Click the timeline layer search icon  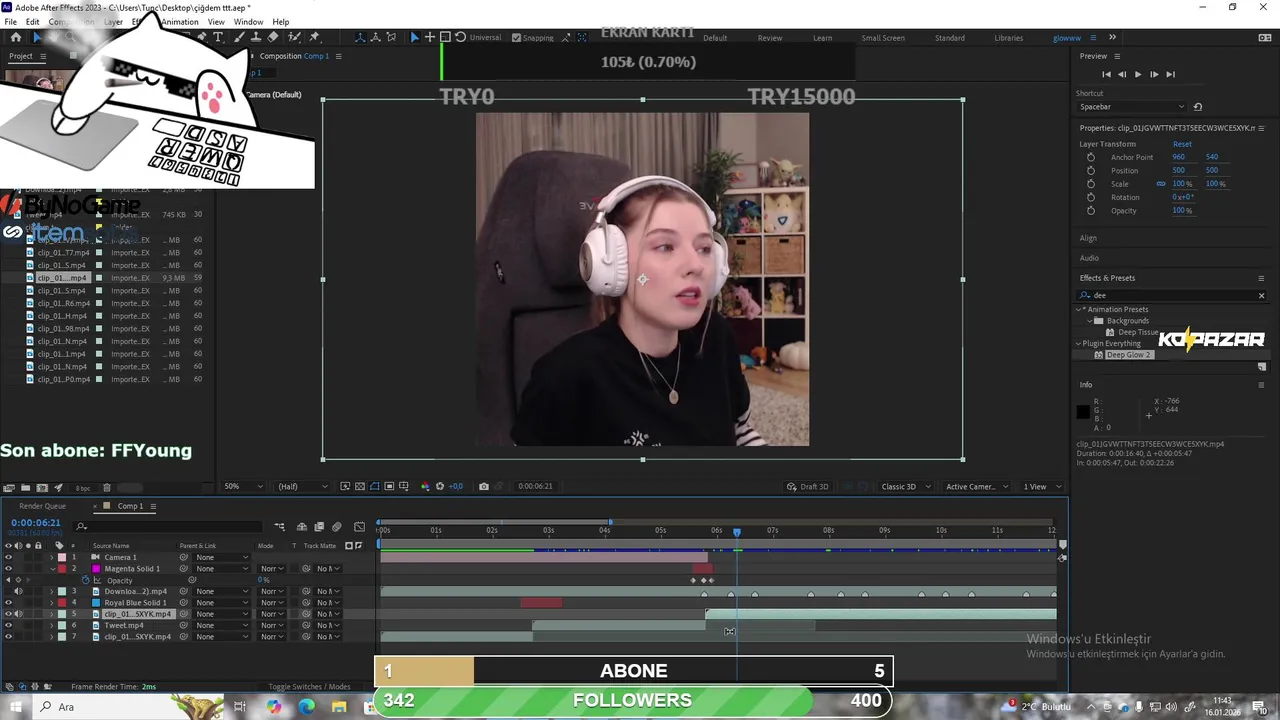[x=81, y=526]
